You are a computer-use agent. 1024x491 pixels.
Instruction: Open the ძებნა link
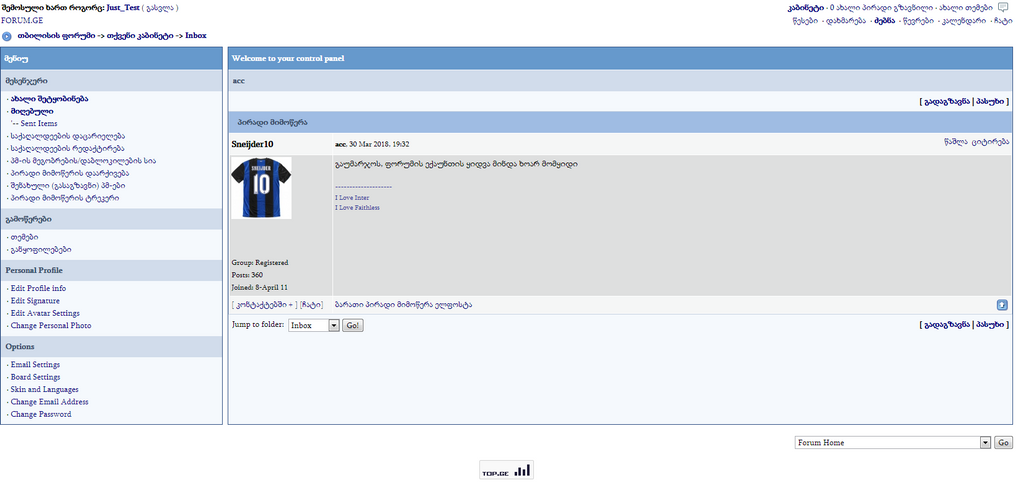[885, 21]
